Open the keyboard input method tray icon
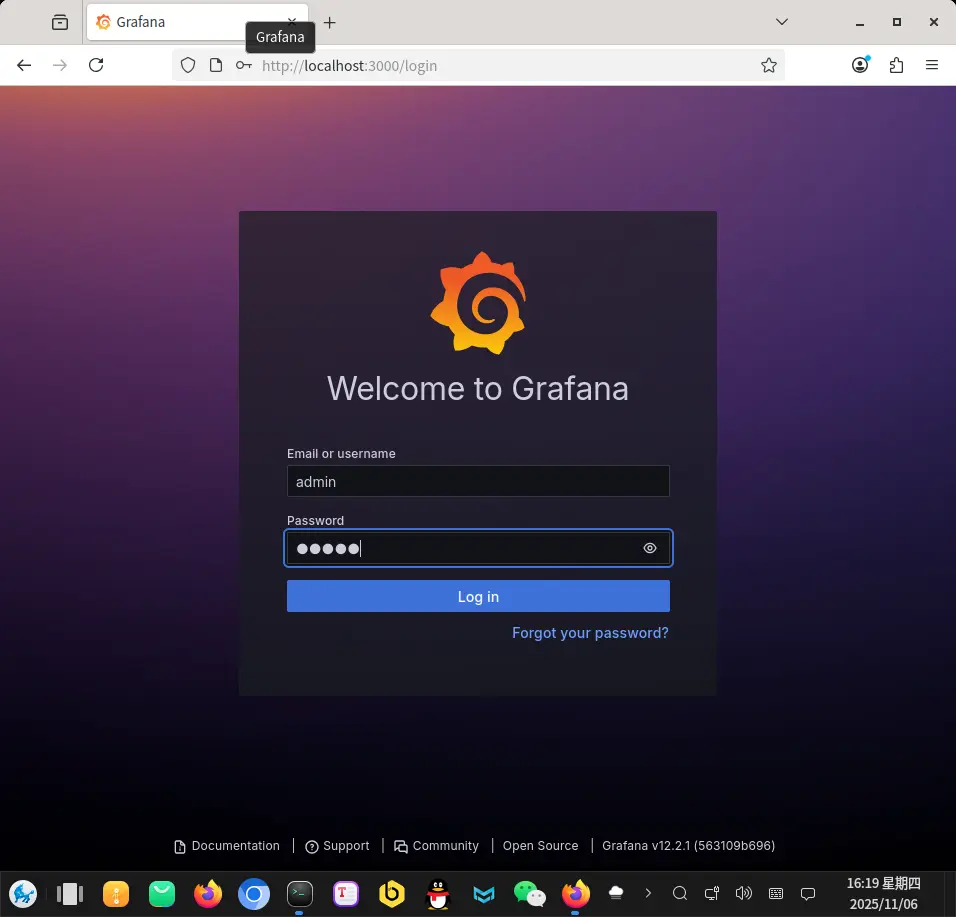 pyautogui.click(x=776, y=894)
